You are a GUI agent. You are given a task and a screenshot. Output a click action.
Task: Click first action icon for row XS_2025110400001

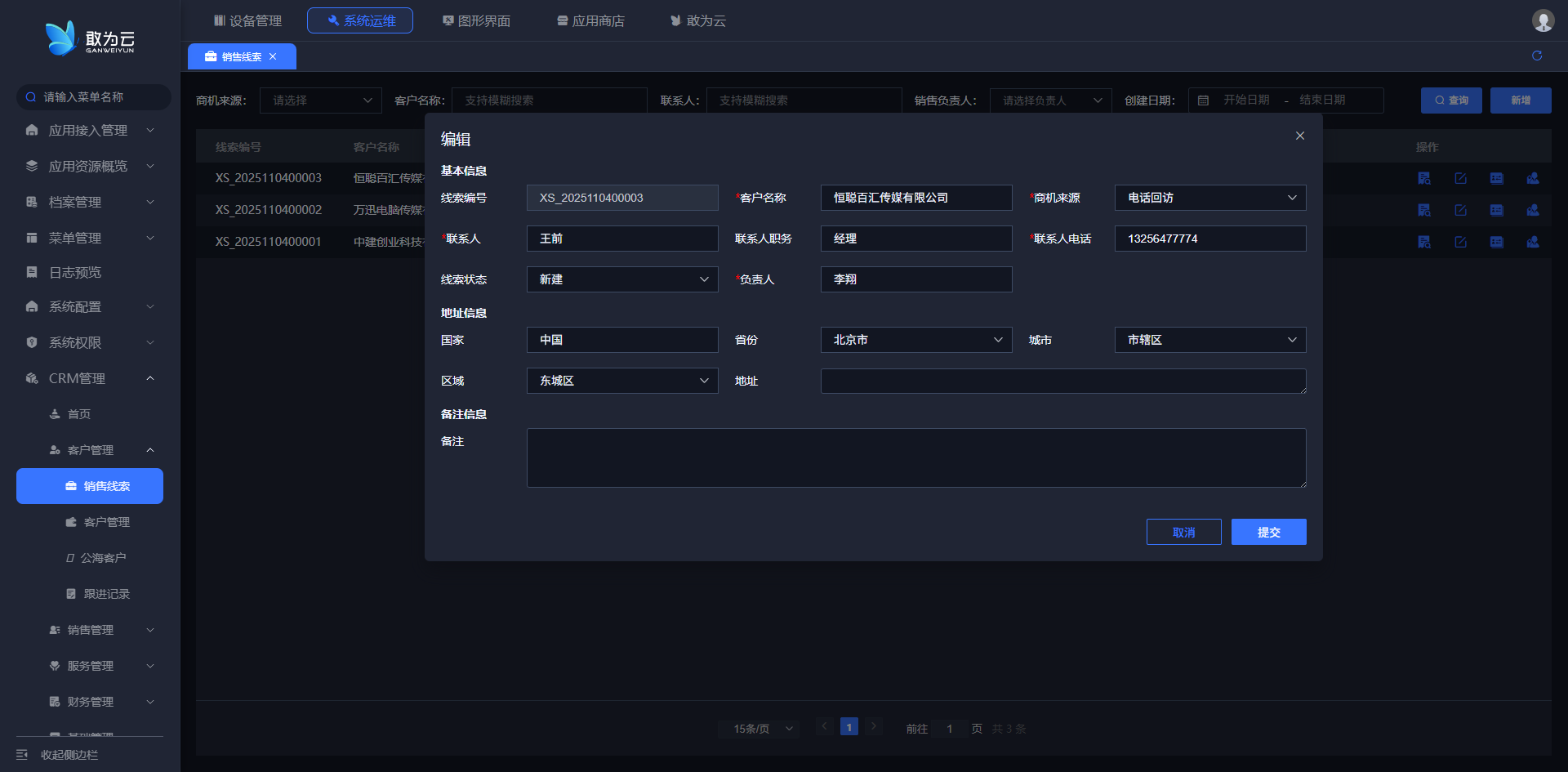1423,242
